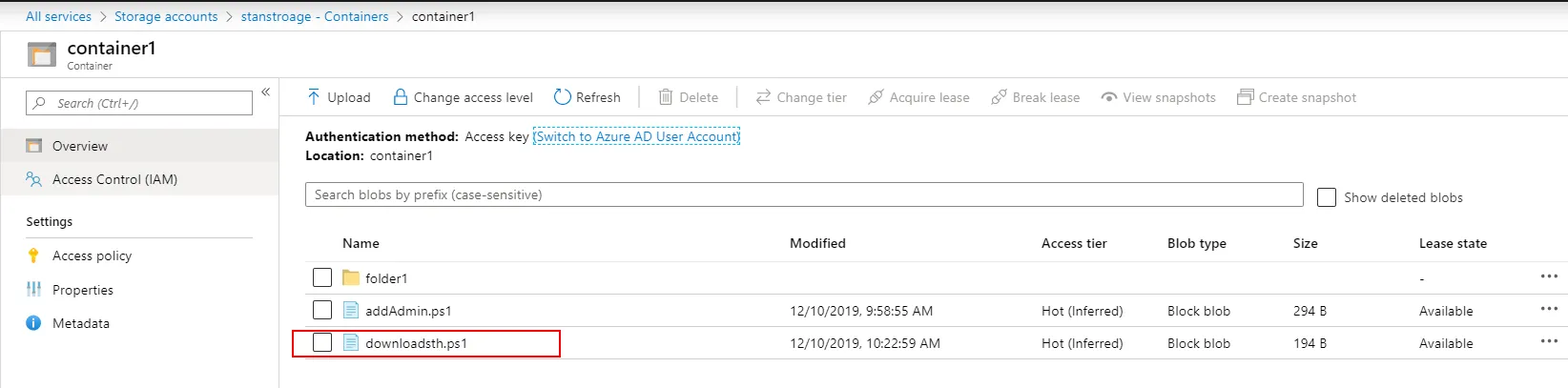The height and width of the screenshot is (388, 1568).
Task: Select Block blob in the downloadsth.ps1 row
Action: 1199,343
